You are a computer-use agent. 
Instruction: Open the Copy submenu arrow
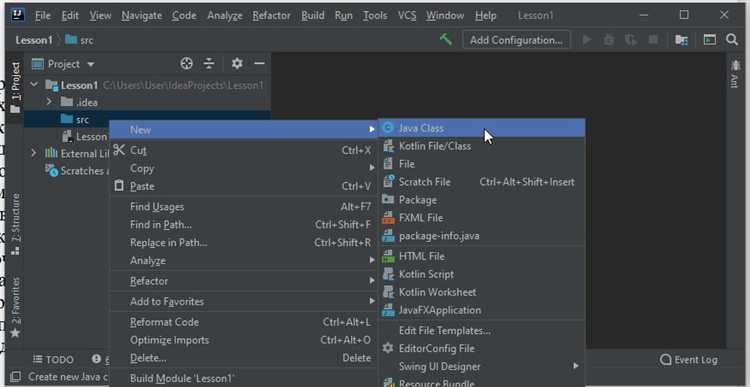click(372, 168)
